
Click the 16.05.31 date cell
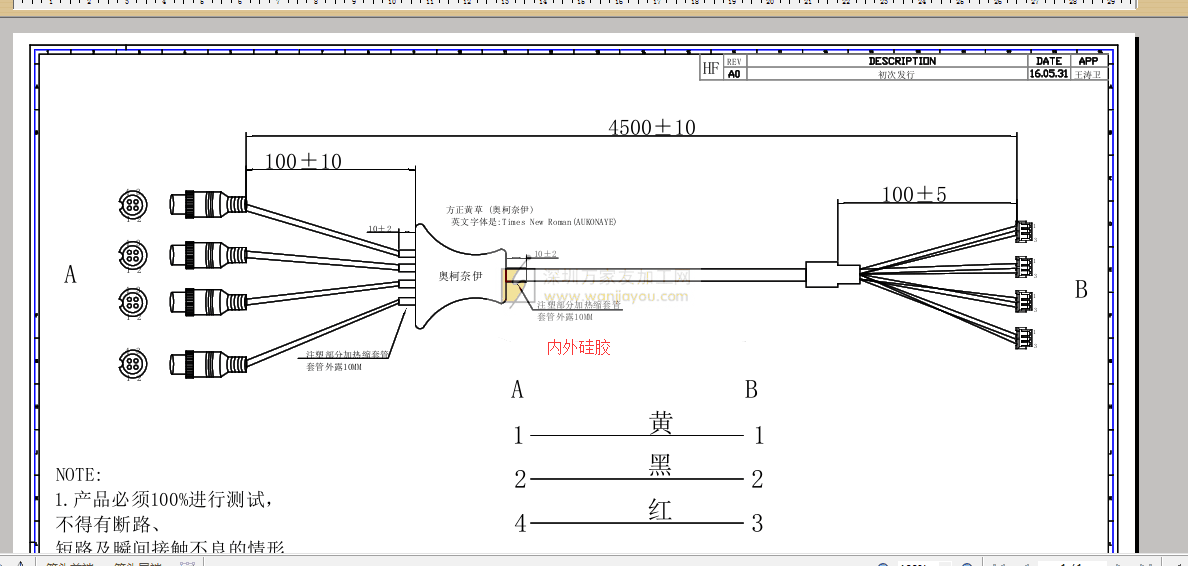pyautogui.click(x=1049, y=74)
